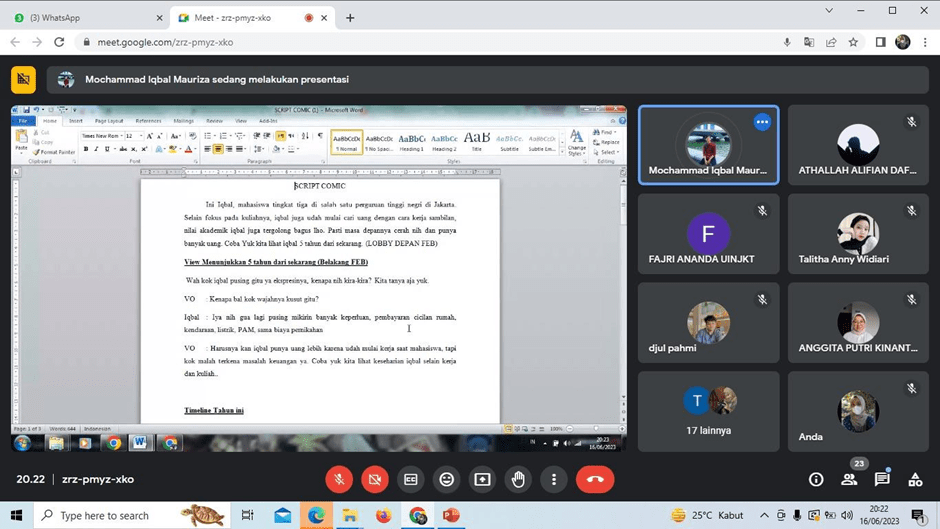Click the present screen icon
This screenshot has height=529, width=940.
(x=482, y=480)
